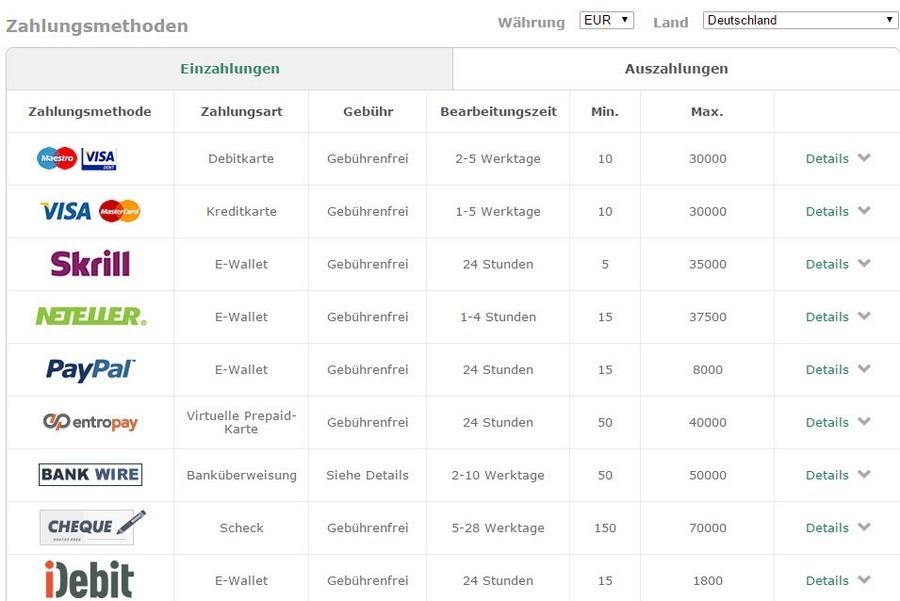Screen dimensions: 900x601
Task: Click the Scheck payment type cell
Action: point(241,528)
